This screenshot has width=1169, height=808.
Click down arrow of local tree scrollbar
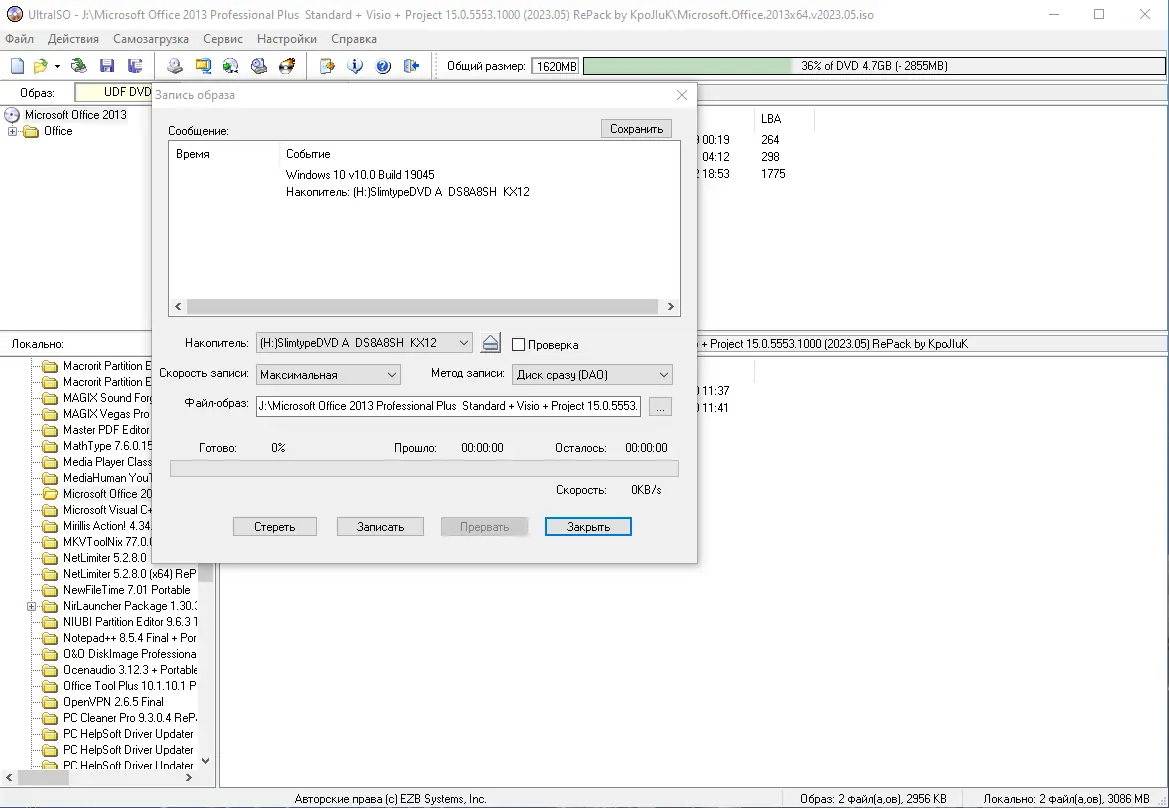[206, 761]
